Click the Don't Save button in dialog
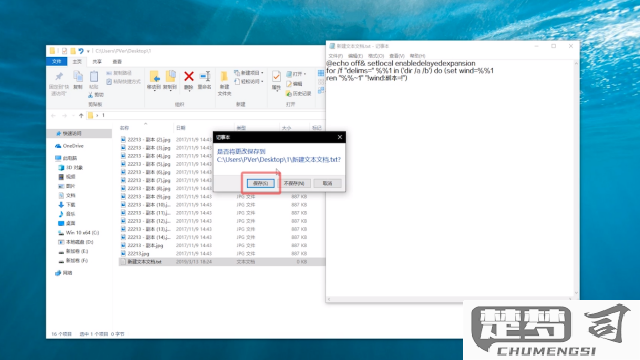The height and width of the screenshot is (360, 640). click(294, 183)
